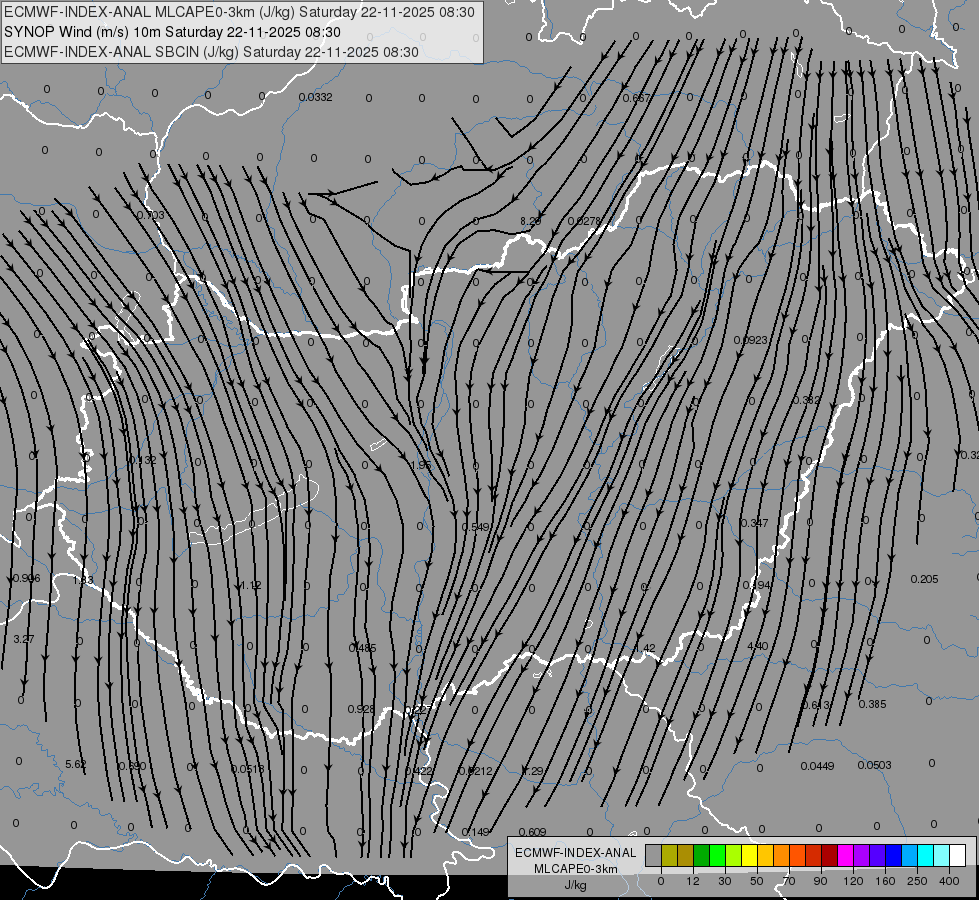
Task: Choose the bright cyan legend swatch
Action: 925,855
